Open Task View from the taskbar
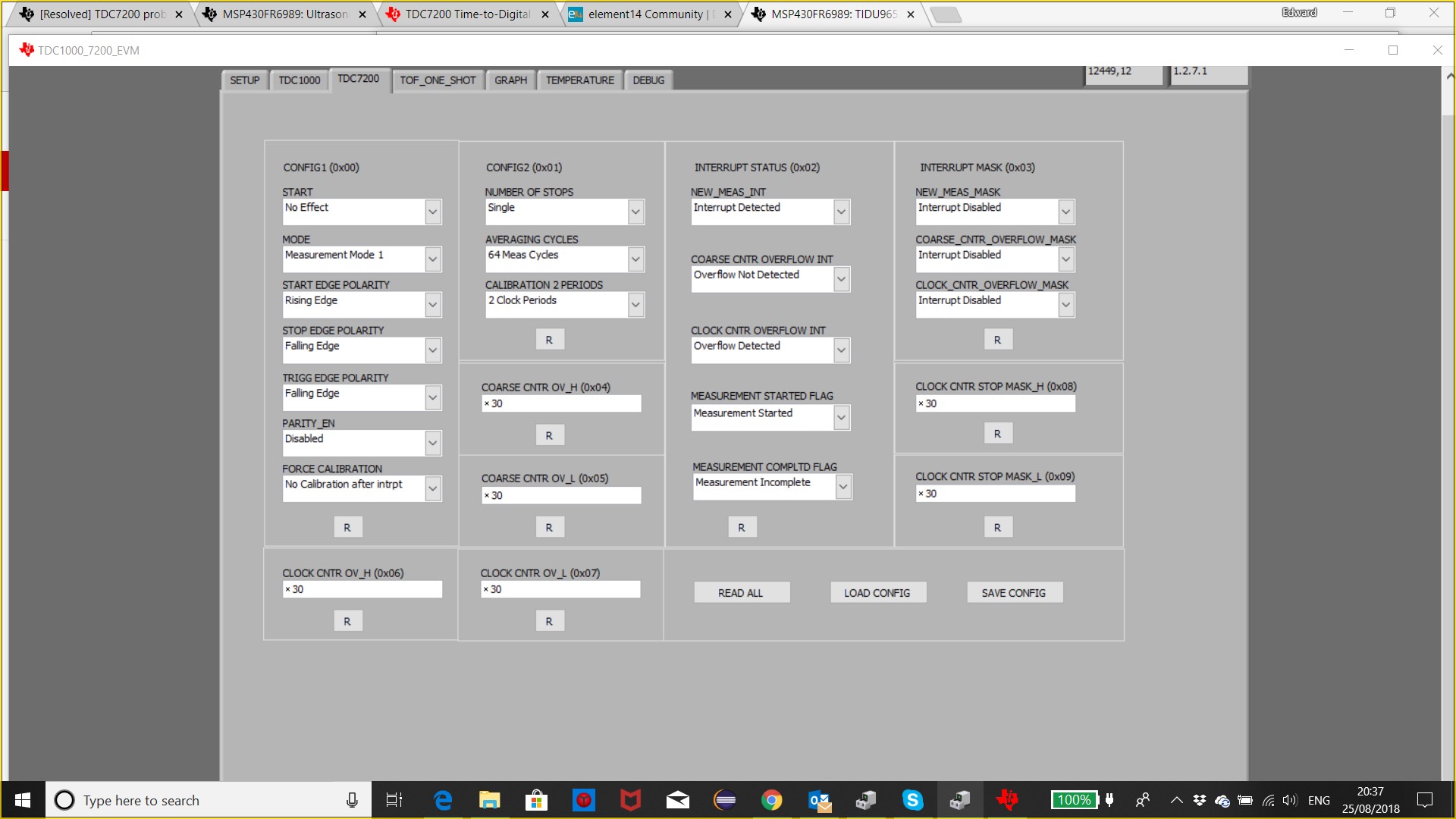 394,800
